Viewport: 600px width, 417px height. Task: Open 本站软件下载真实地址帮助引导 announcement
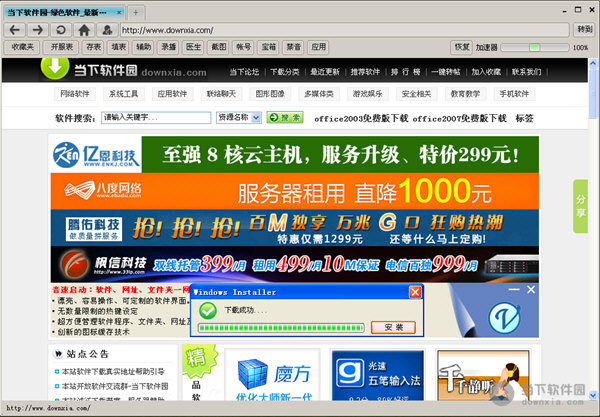coord(113,371)
